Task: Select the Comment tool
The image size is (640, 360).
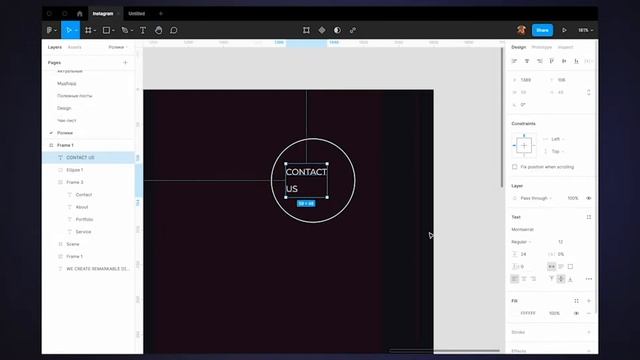Action: [173, 30]
